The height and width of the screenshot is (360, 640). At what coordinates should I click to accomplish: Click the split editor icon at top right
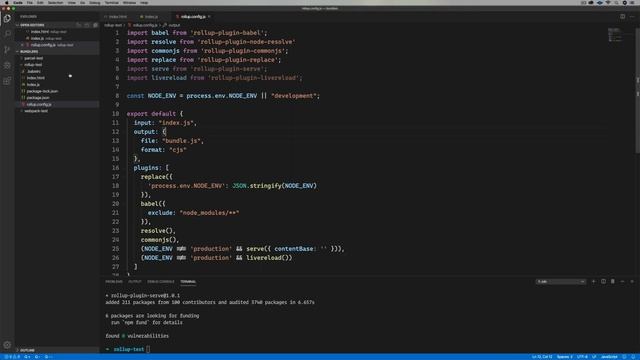pyautogui.click(x=622, y=17)
